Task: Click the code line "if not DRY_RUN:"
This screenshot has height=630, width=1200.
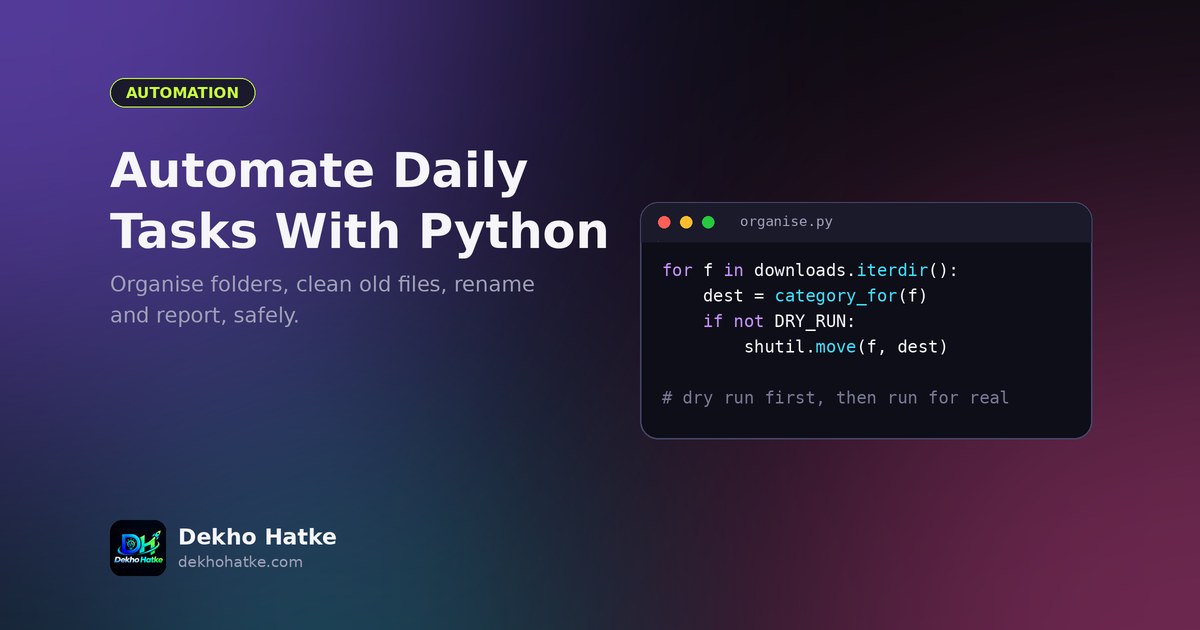Action: tap(780, 321)
